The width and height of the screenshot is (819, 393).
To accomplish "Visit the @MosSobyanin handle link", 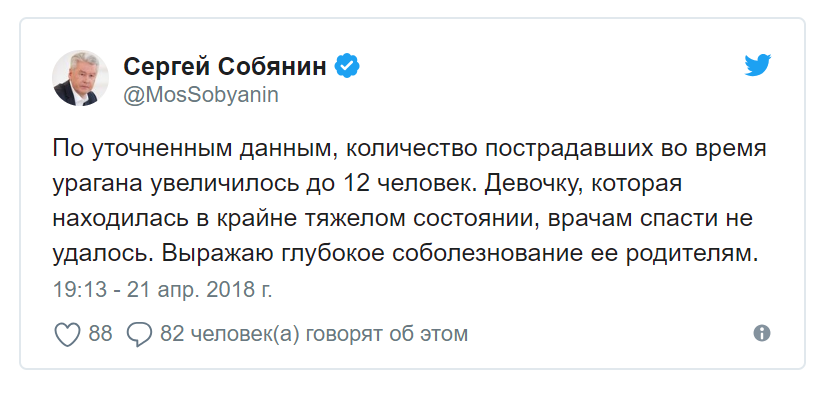I will pyautogui.click(x=201, y=96).
